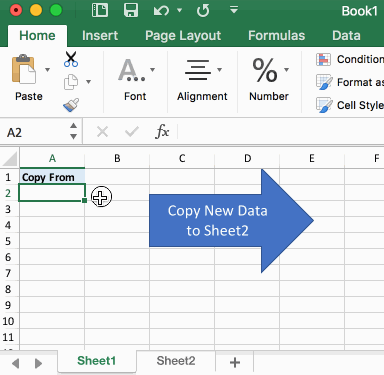Screen dimensions: 384x375
Task: Click the Undo arrow icon
Action: [x=161, y=11]
